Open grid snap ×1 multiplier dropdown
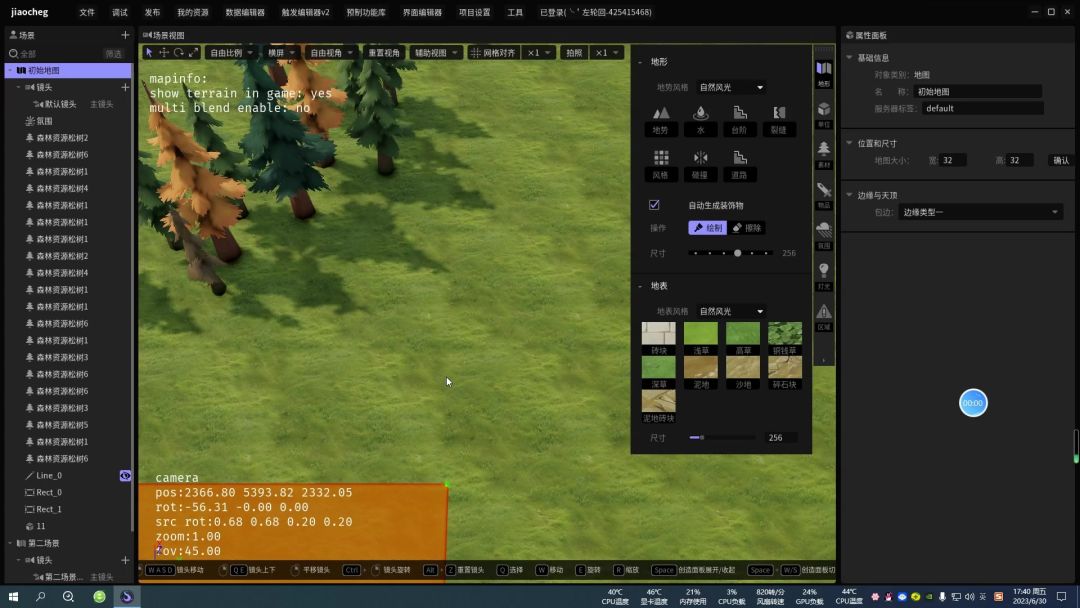This screenshot has height=608, width=1080. pos(539,52)
